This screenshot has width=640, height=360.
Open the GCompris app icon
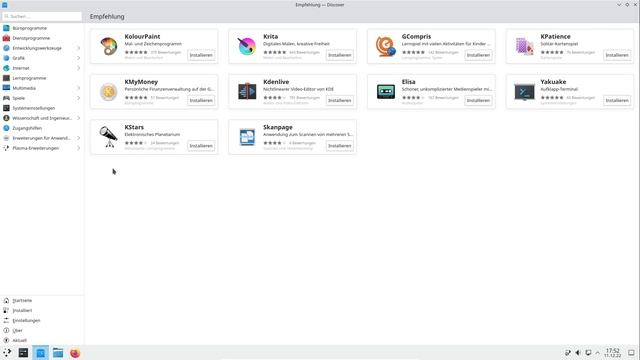point(386,46)
